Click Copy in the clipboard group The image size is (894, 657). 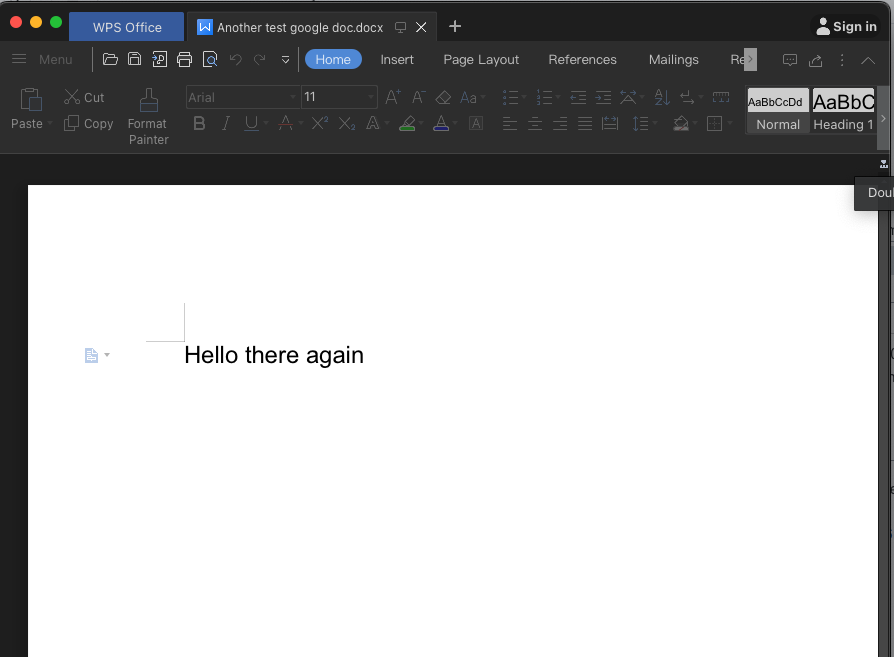point(88,123)
